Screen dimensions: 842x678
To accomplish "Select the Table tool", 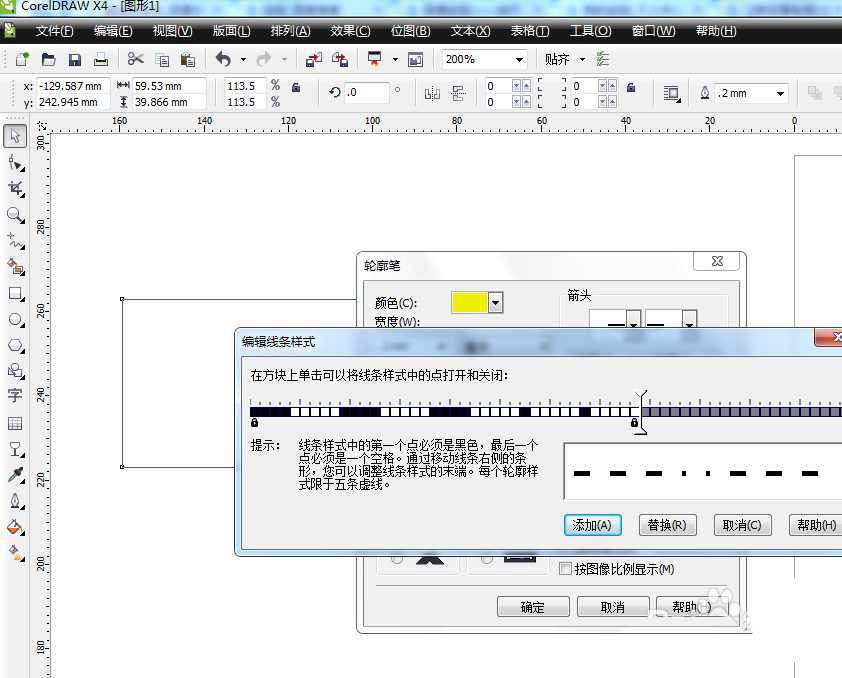I will tap(15, 423).
